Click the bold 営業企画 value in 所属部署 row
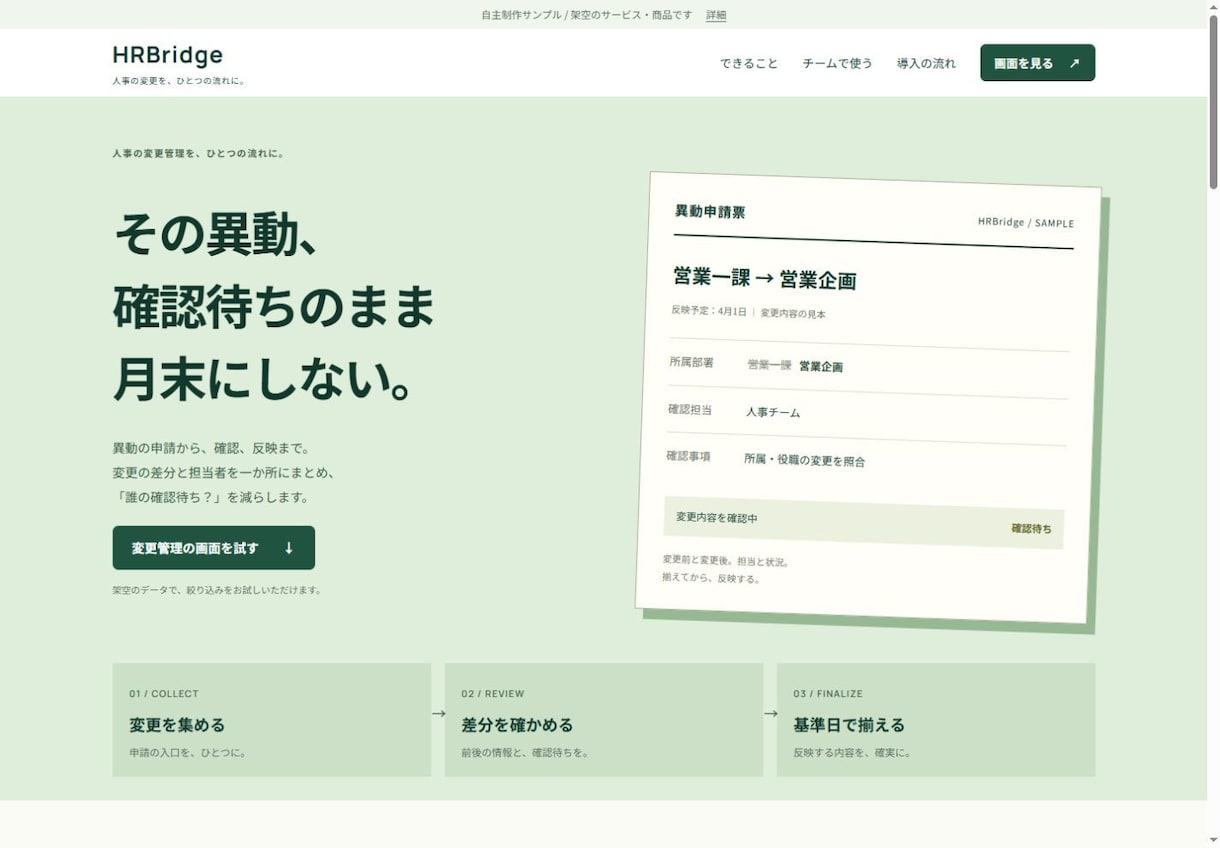Image resolution: width=1220 pixels, height=848 pixels. coord(821,367)
